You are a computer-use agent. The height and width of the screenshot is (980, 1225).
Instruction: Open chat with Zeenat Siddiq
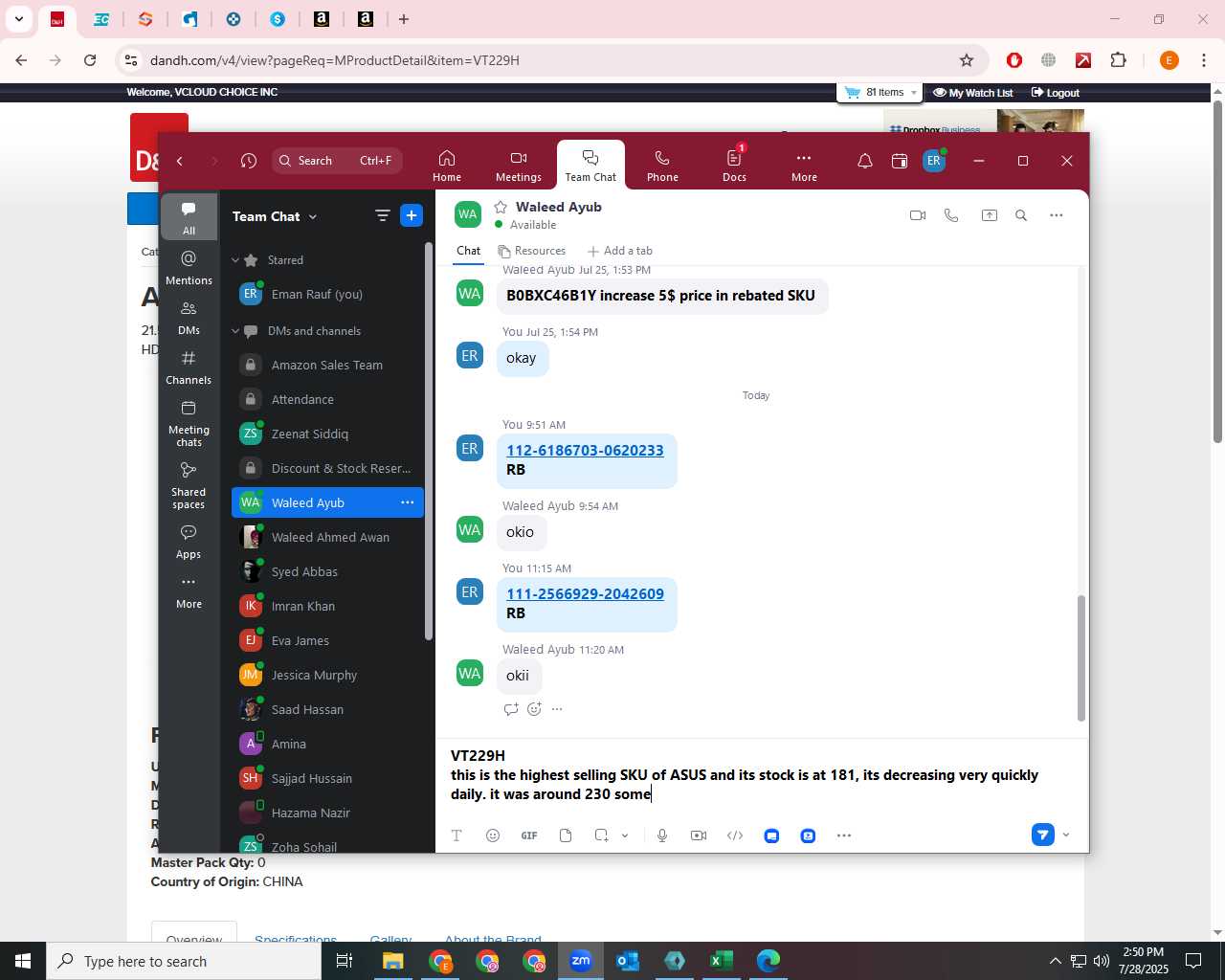coord(327,434)
